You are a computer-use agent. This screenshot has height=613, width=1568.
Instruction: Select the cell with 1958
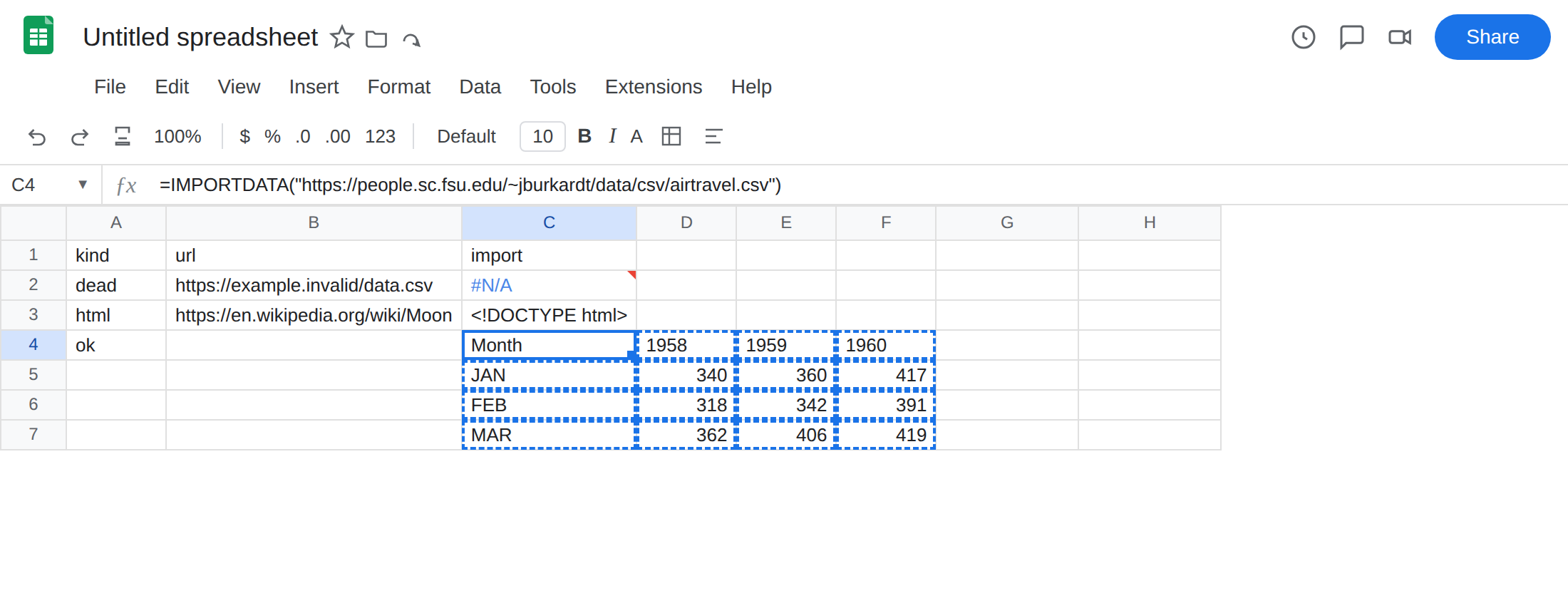coord(686,345)
